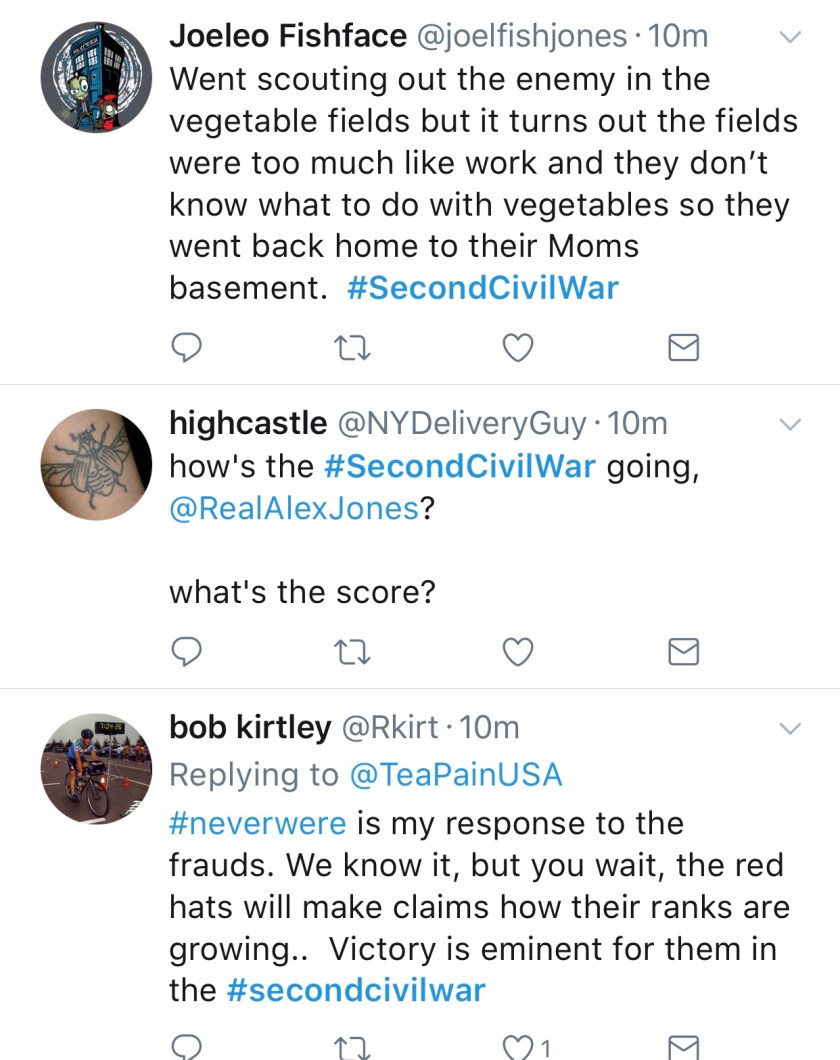This screenshot has width=840, height=1060.
Task: Open #SecondCivilWar hashtag in Joeleo's tweet
Action: click(483, 288)
